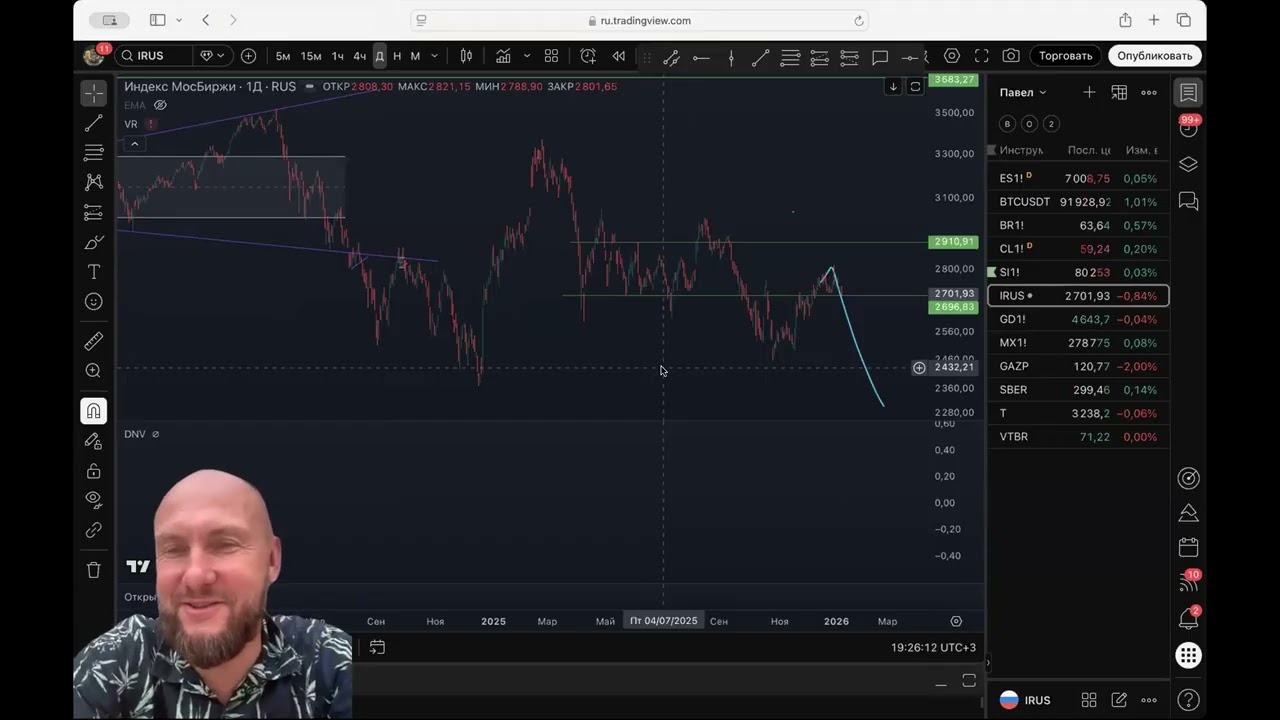Open the apps grid button

click(x=1188, y=656)
